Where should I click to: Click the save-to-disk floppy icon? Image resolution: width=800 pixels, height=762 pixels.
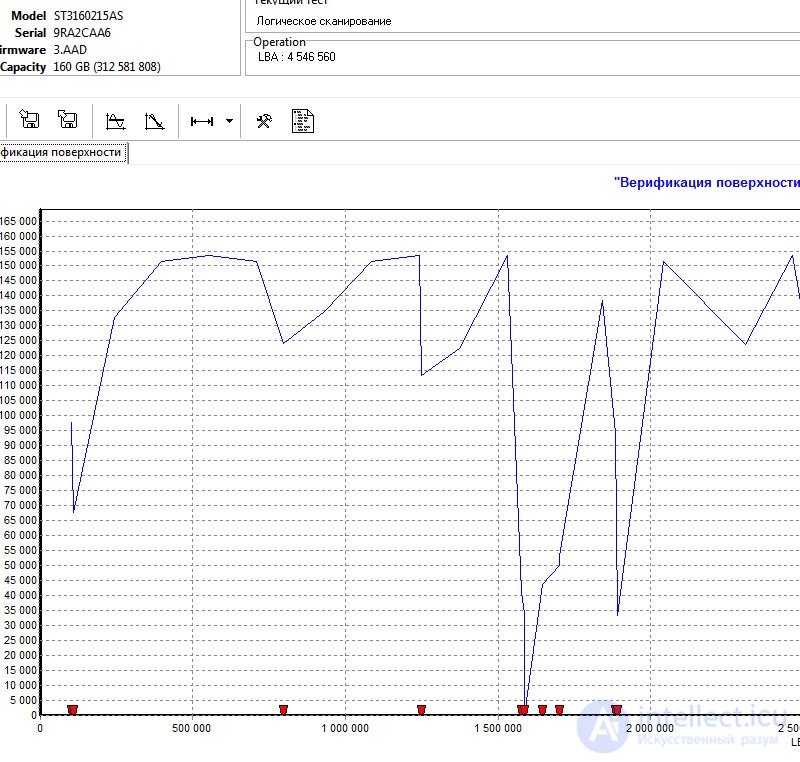point(29,119)
